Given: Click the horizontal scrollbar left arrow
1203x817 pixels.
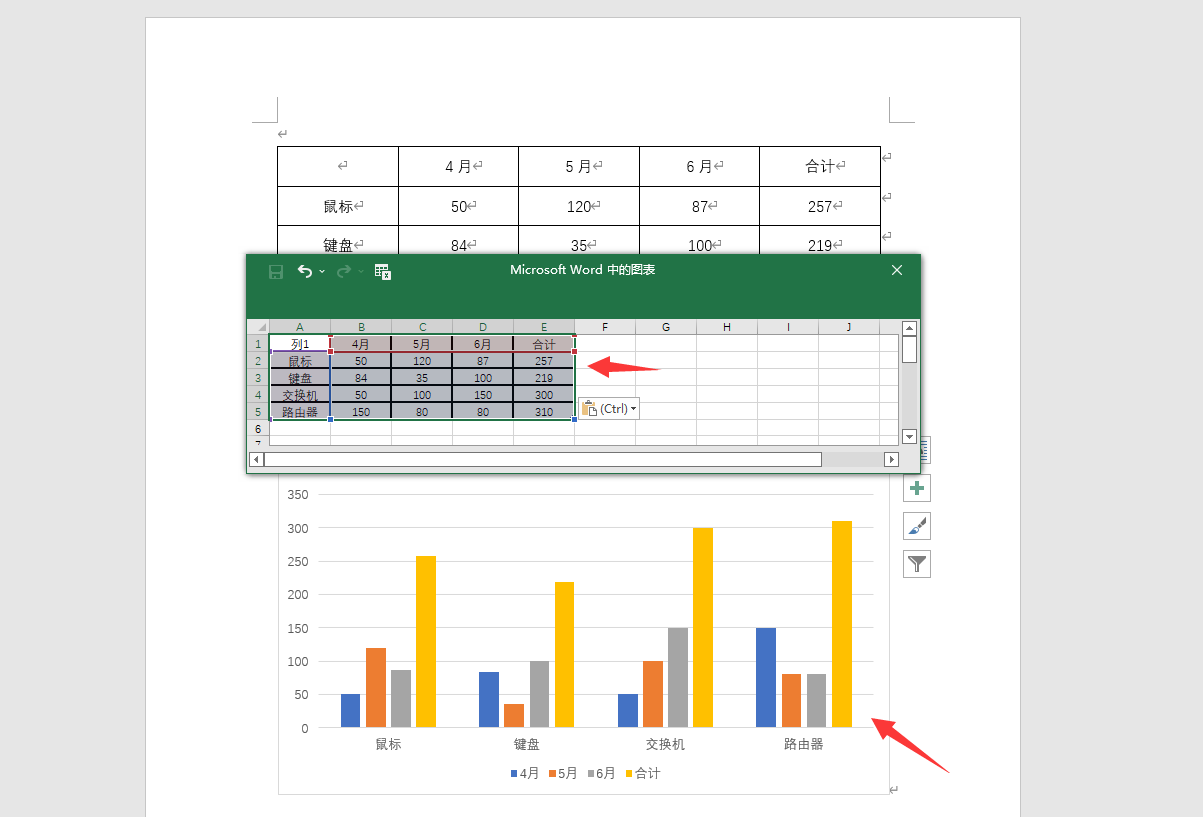Looking at the screenshot, I should [256, 459].
